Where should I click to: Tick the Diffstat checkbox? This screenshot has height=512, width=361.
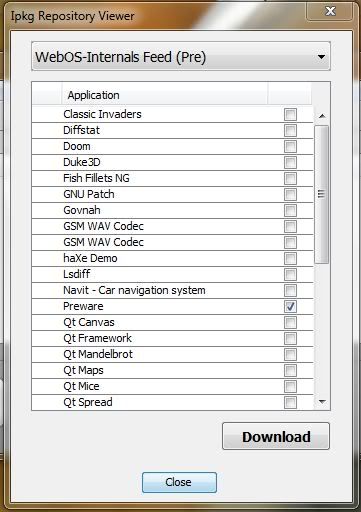click(290, 130)
